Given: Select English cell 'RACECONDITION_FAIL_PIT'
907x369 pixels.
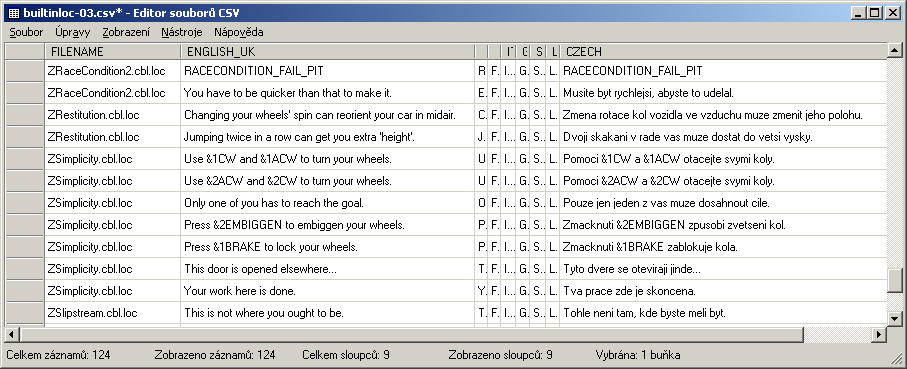Looking at the screenshot, I should [x=327, y=71].
